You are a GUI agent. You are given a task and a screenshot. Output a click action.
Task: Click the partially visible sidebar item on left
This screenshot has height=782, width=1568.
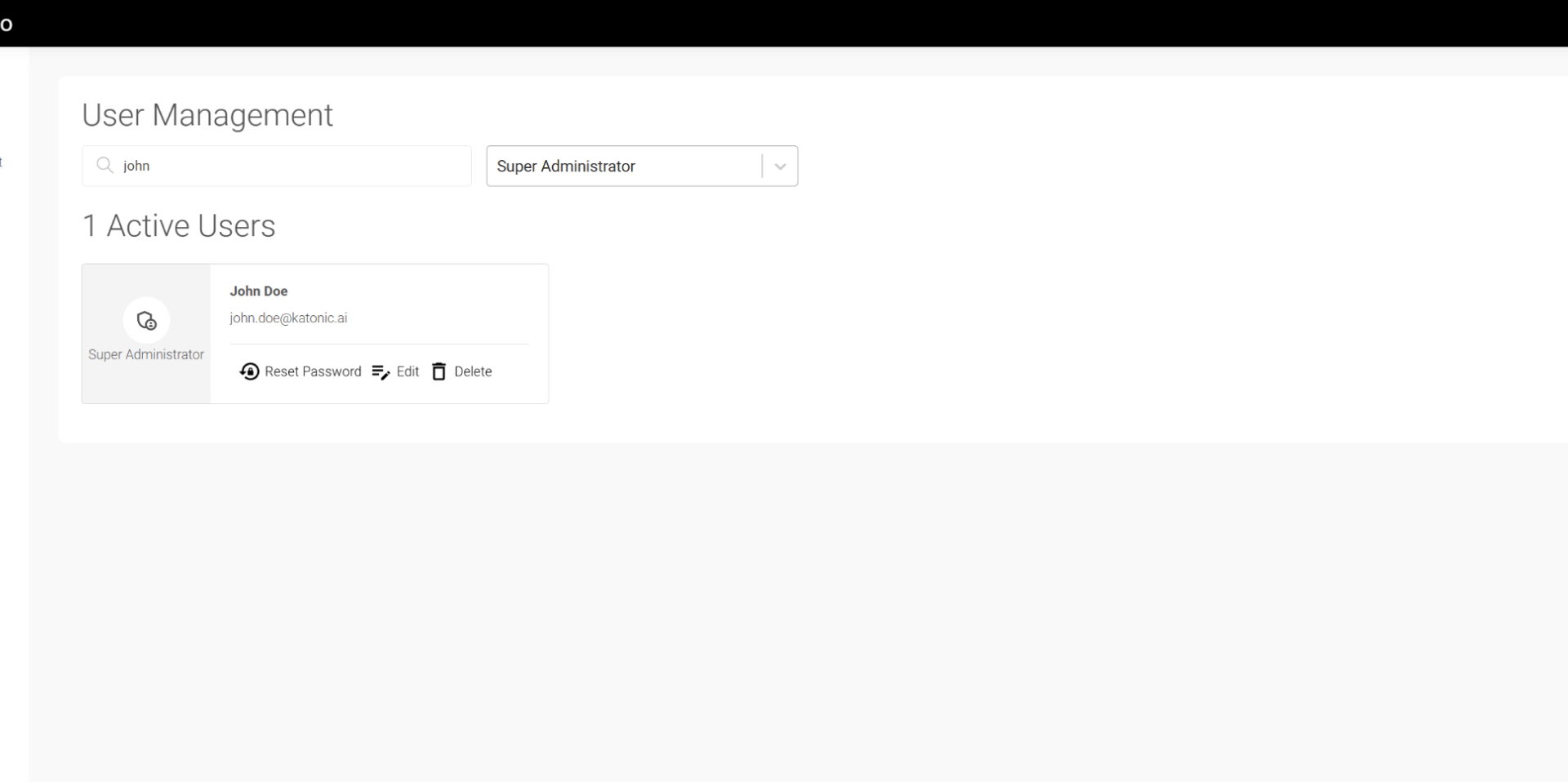[x=2, y=162]
